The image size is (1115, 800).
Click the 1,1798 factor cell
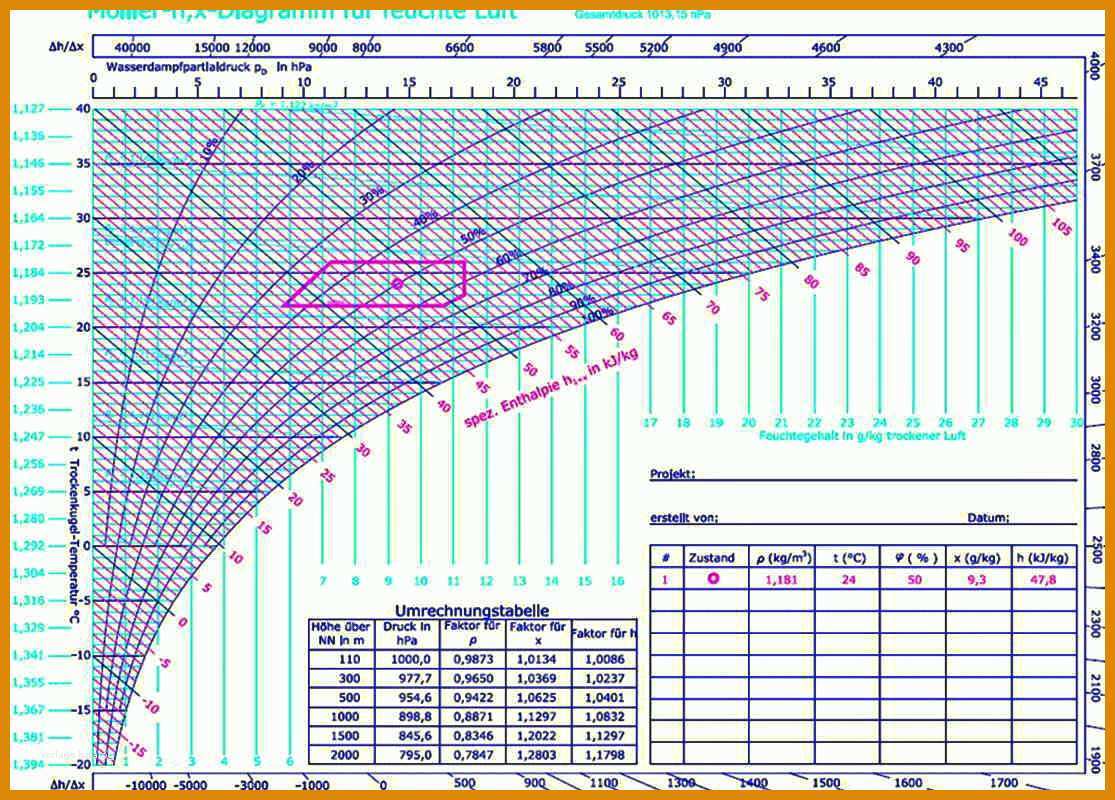pos(604,755)
